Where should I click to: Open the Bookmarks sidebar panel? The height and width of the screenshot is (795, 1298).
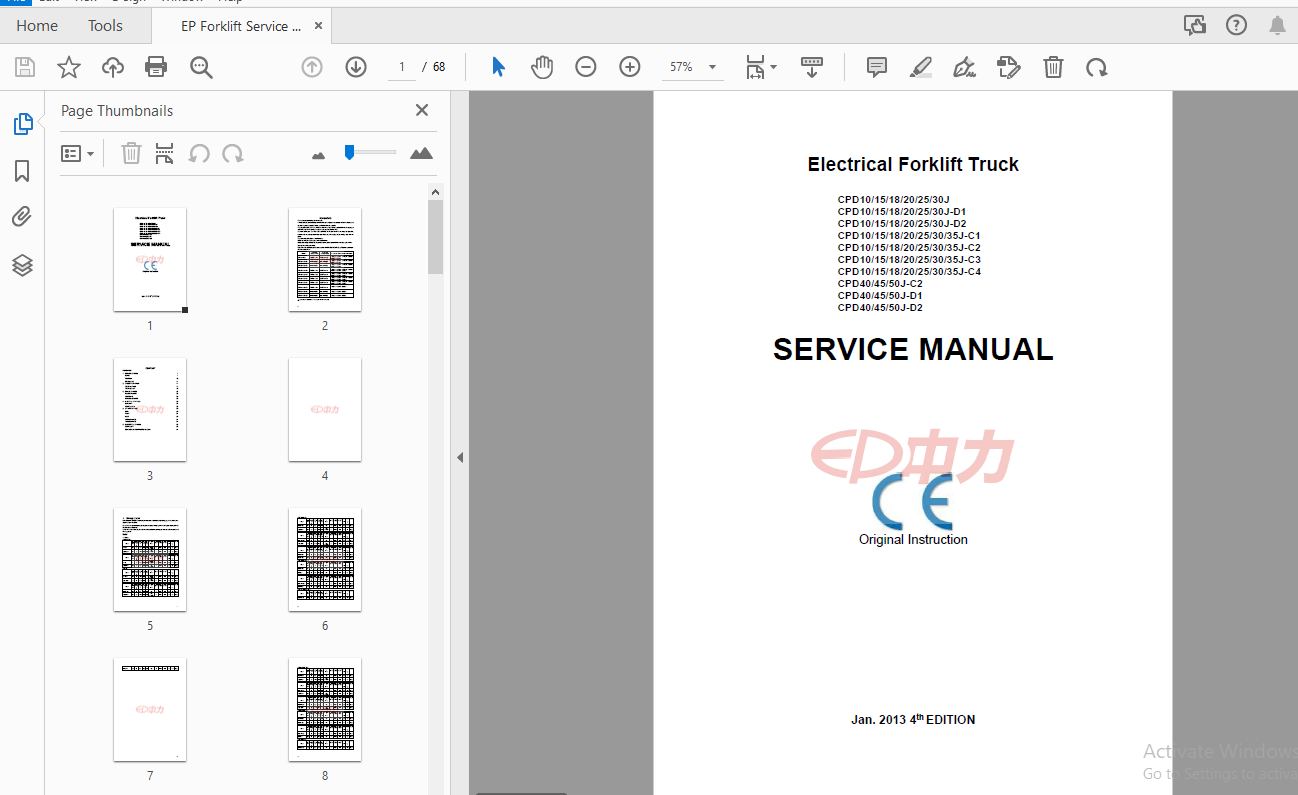[22, 171]
